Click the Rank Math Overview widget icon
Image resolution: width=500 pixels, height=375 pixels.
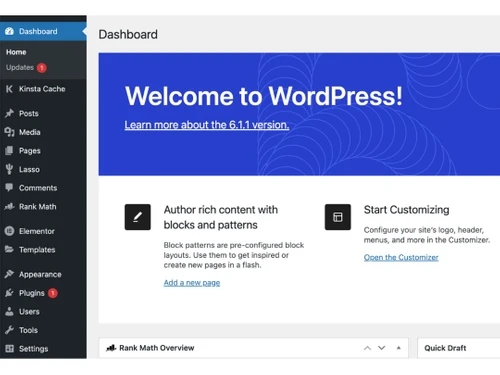pos(111,348)
